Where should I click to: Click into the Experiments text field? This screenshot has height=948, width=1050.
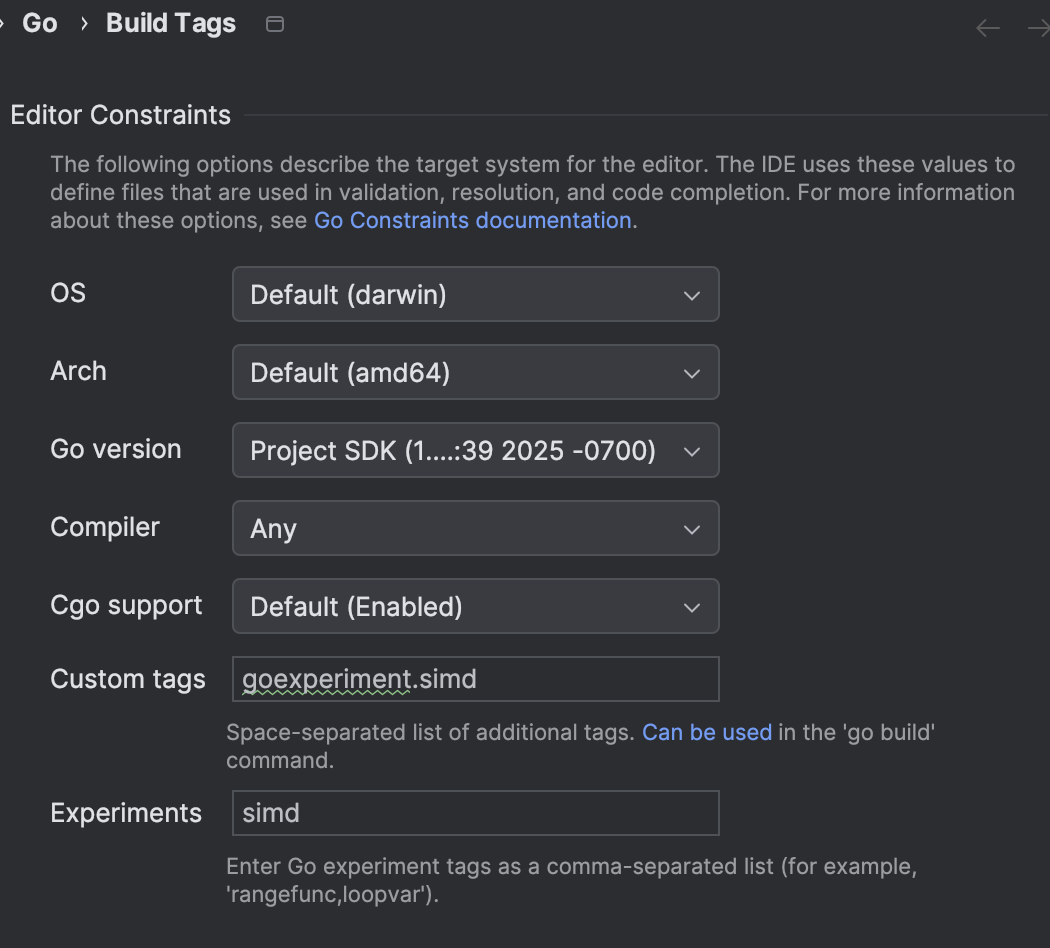(x=475, y=813)
